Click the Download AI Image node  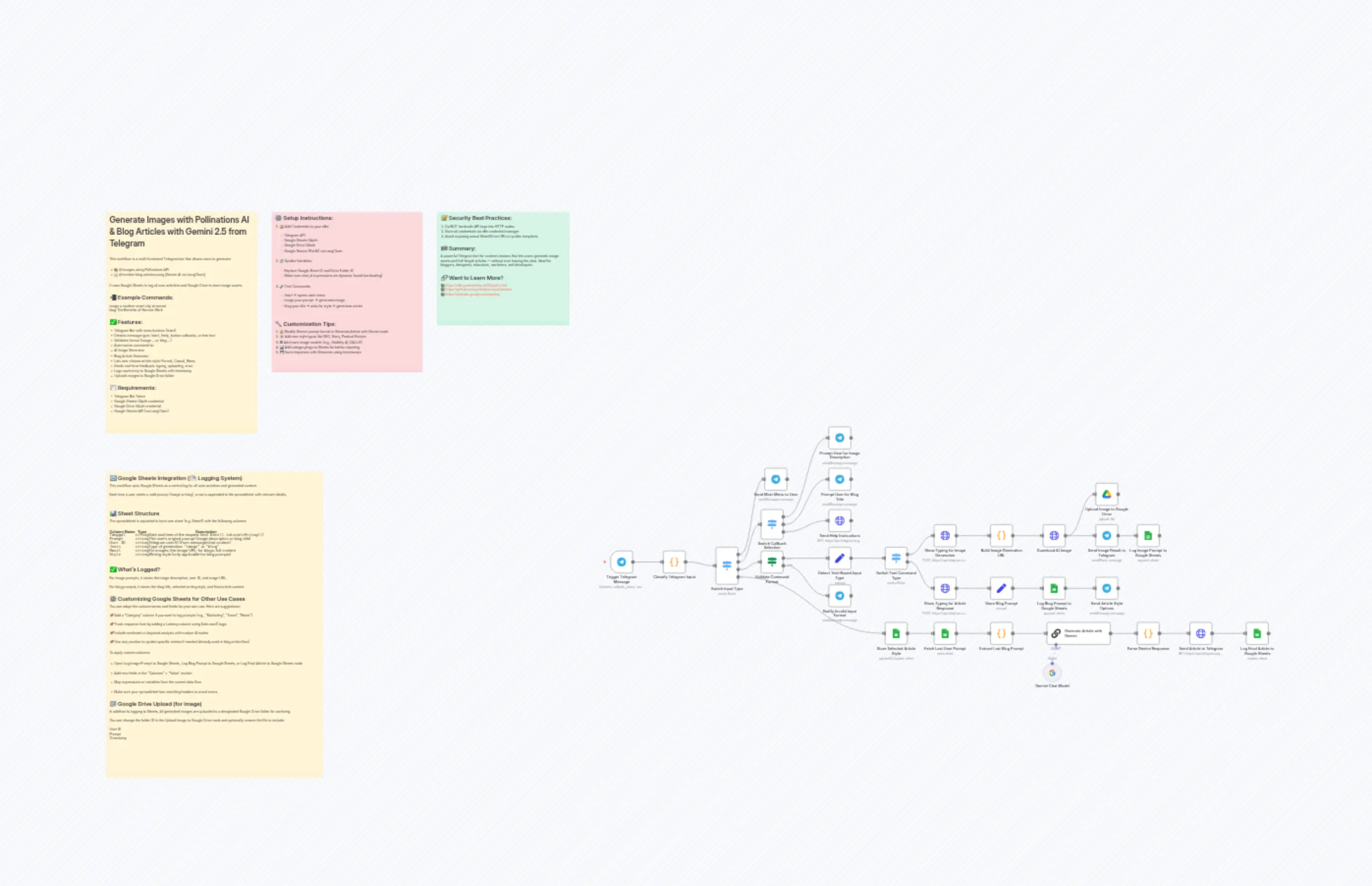point(1054,536)
